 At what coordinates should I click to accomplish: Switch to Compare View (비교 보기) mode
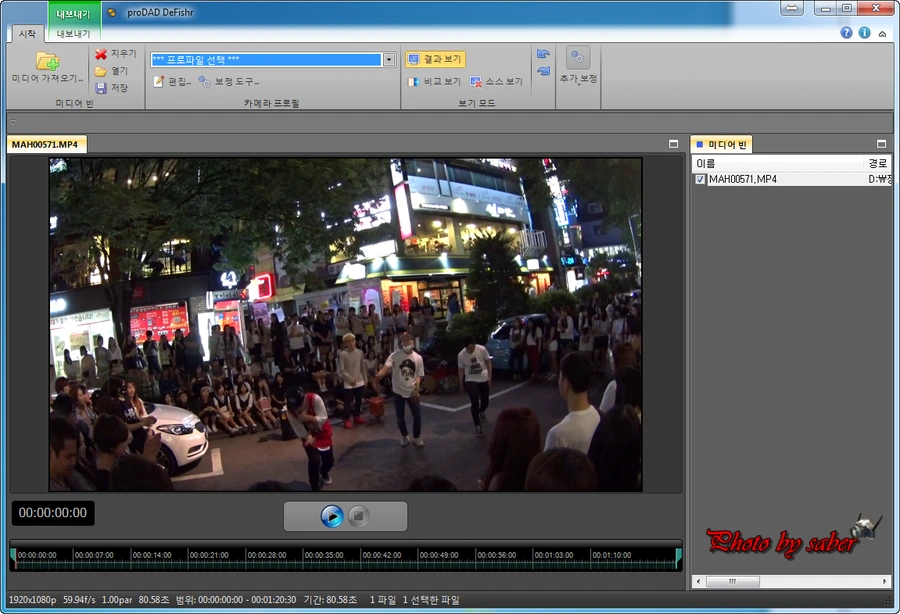coord(435,82)
